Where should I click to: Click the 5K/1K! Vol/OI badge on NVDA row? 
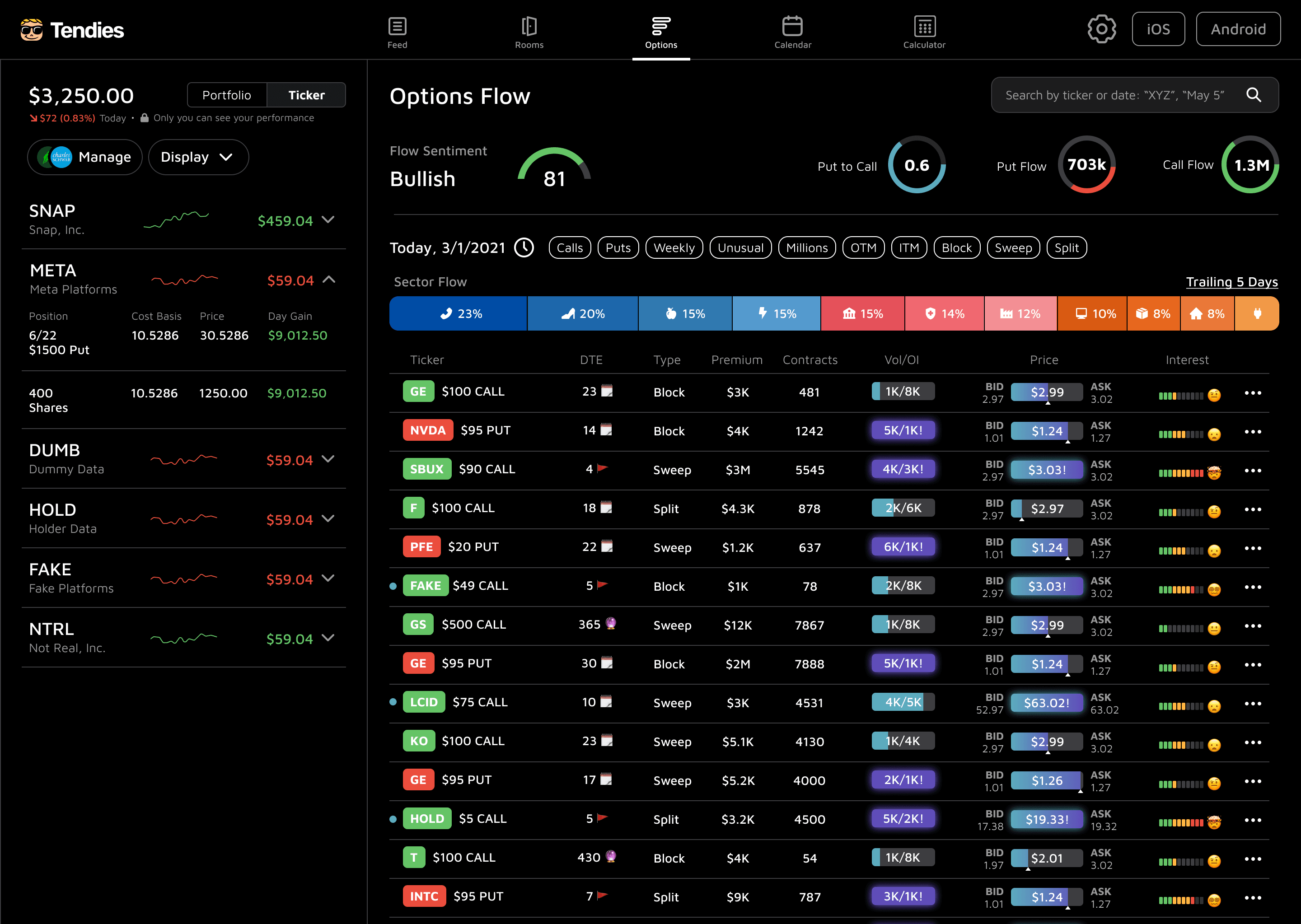point(903,430)
